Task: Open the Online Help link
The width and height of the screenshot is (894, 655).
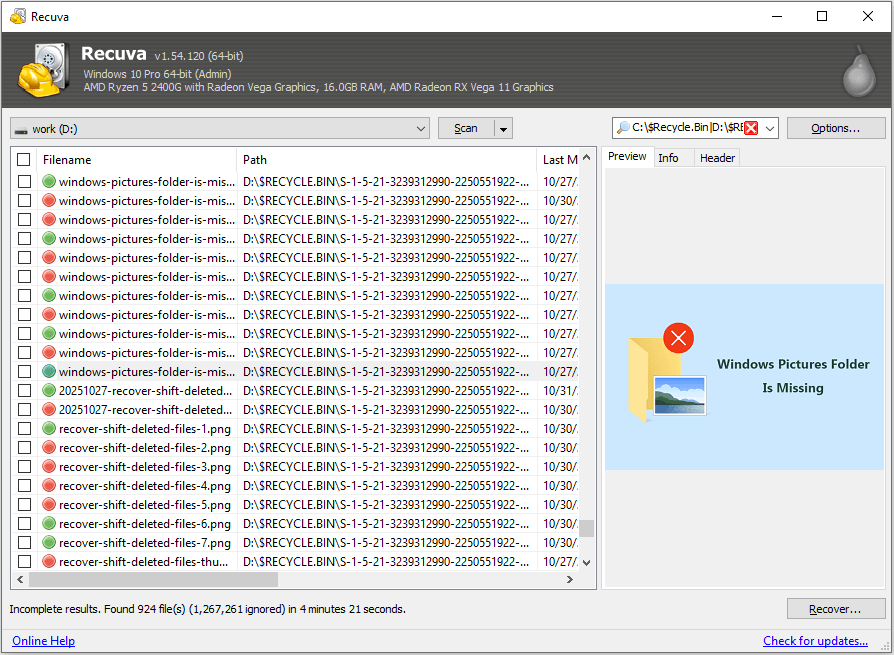Action: coord(43,641)
